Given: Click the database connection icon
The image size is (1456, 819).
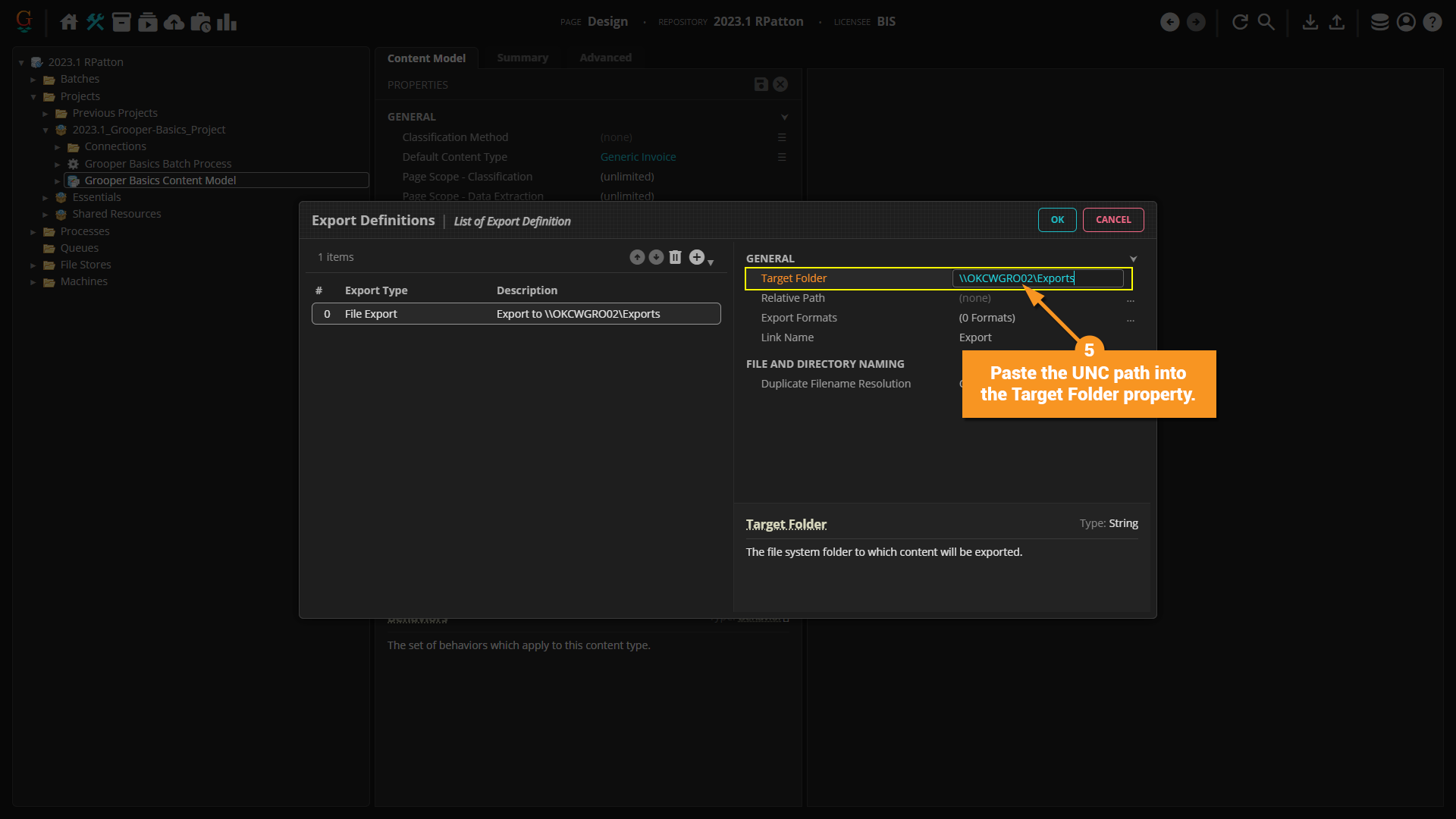Looking at the screenshot, I should tap(1379, 22).
